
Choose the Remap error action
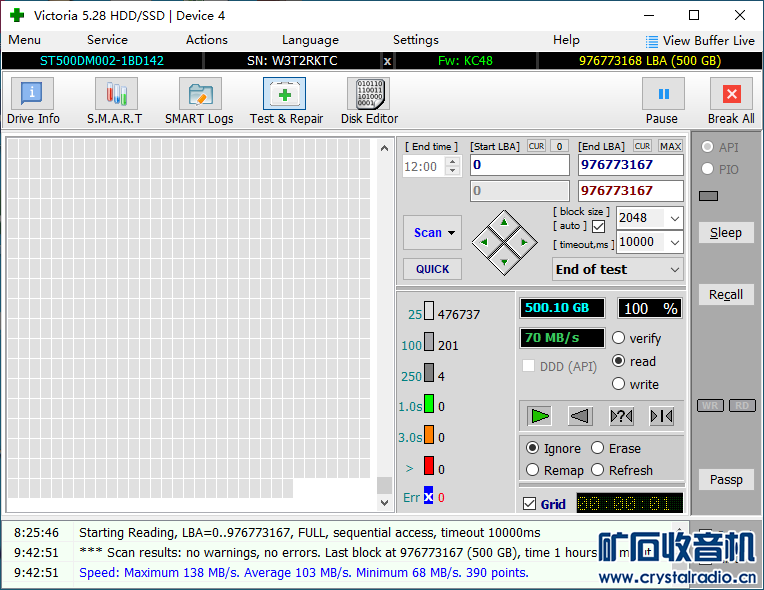tap(533, 470)
